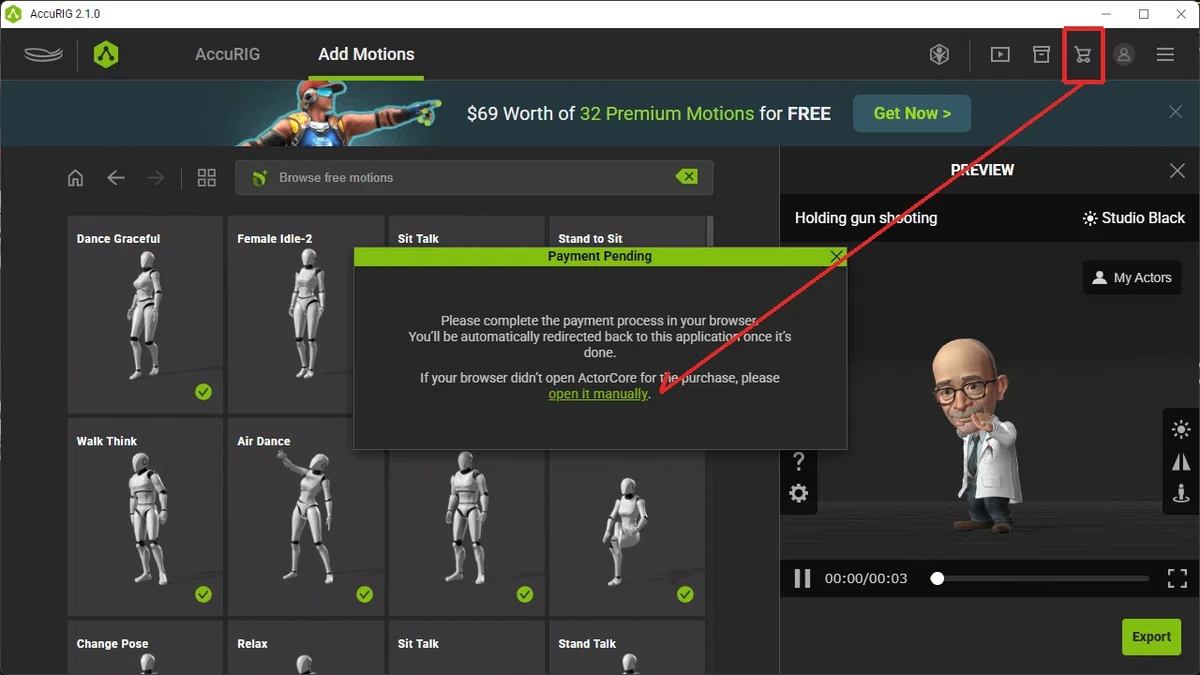Click the Export button
This screenshot has width=1200, height=675.
click(x=1151, y=636)
